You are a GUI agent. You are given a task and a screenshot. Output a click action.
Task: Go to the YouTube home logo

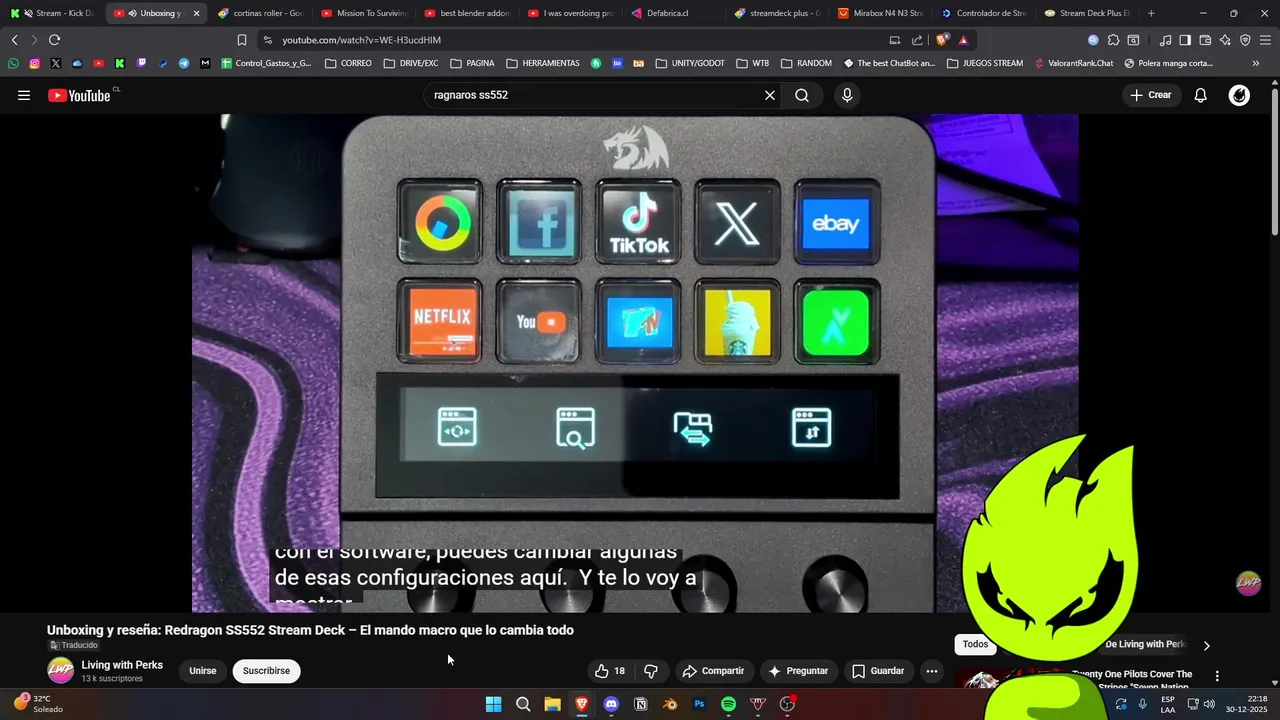[x=79, y=95]
